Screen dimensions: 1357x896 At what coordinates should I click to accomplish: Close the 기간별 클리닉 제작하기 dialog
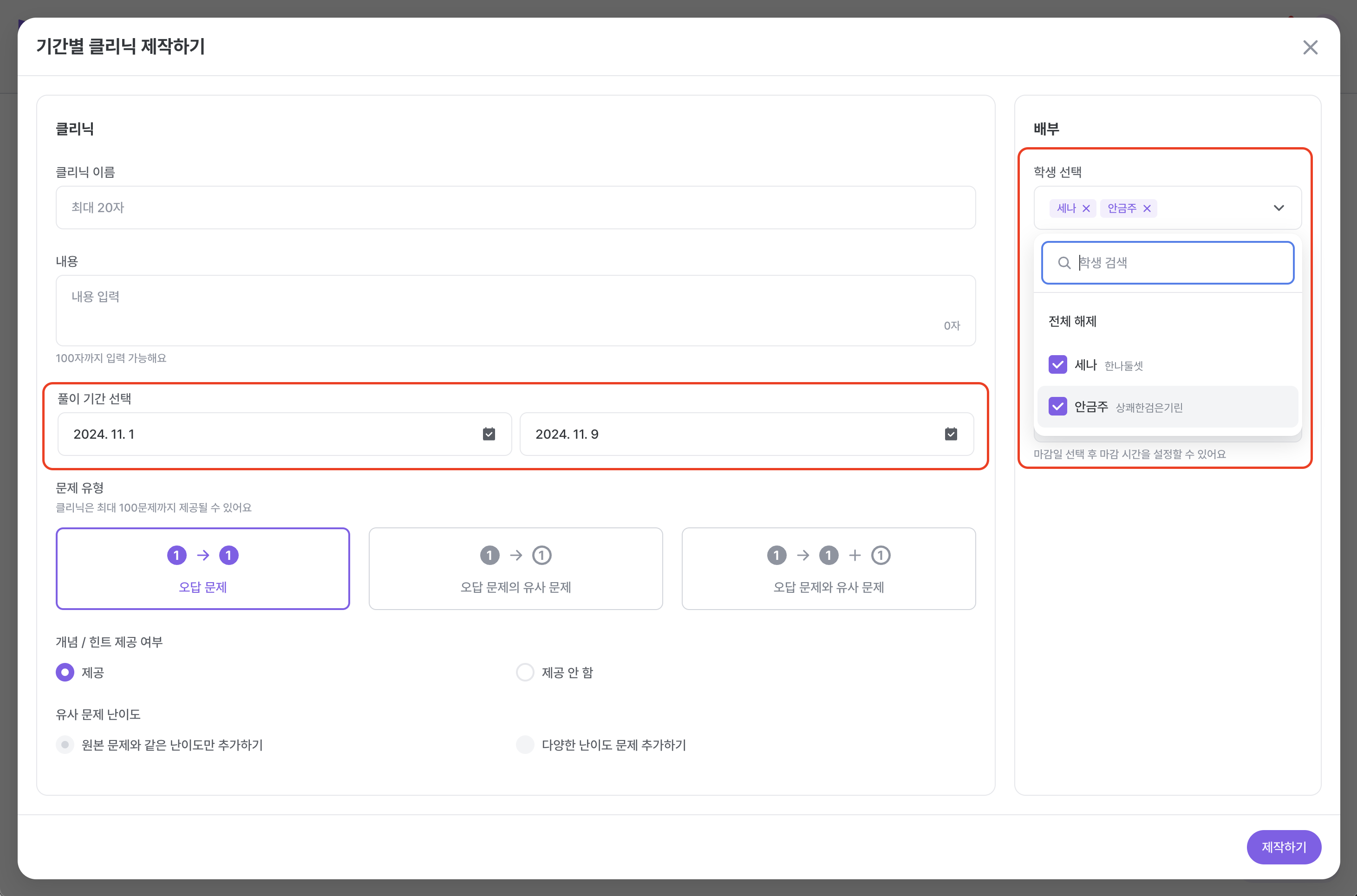click(1310, 47)
